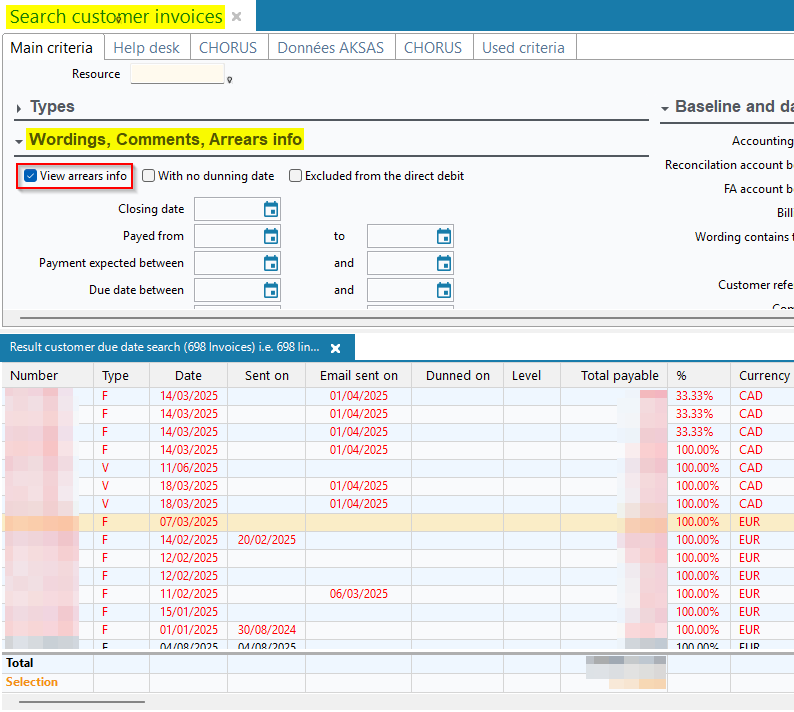The width and height of the screenshot is (794, 712).
Task: Switch to the Help desk tab
Action: [x=146, y=48]
